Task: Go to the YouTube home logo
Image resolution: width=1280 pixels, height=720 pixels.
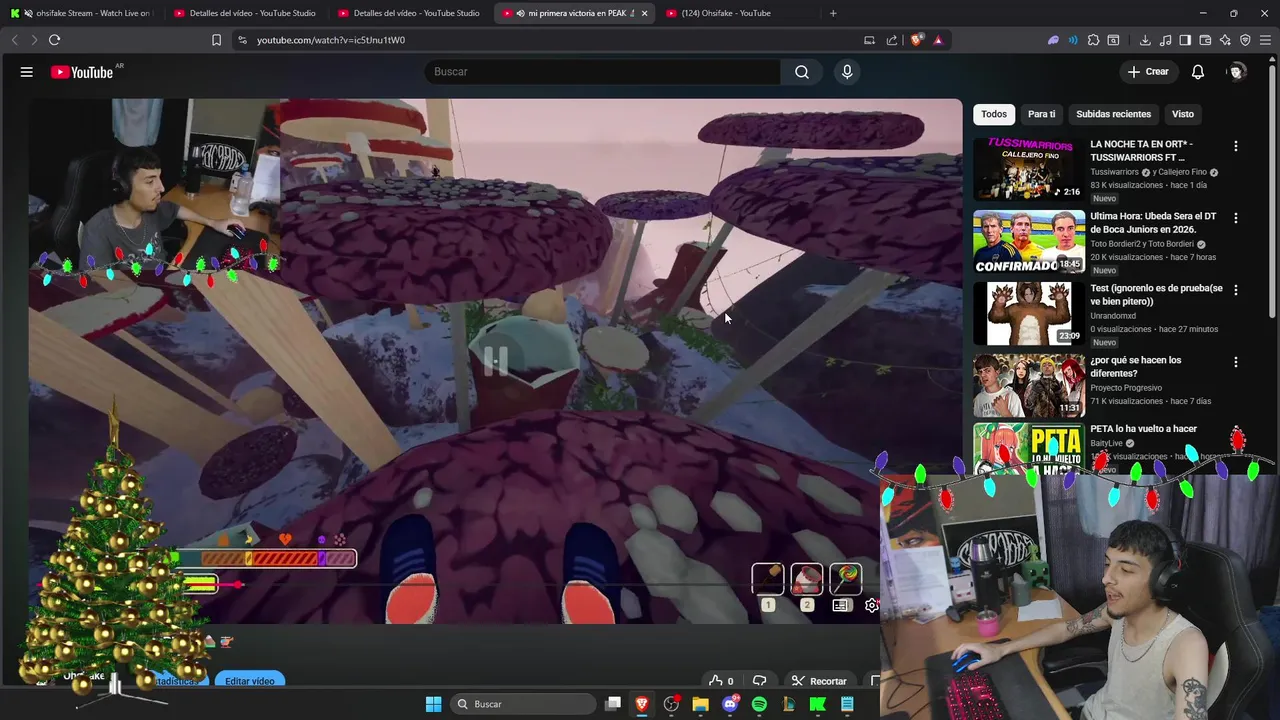Action: 82,72
